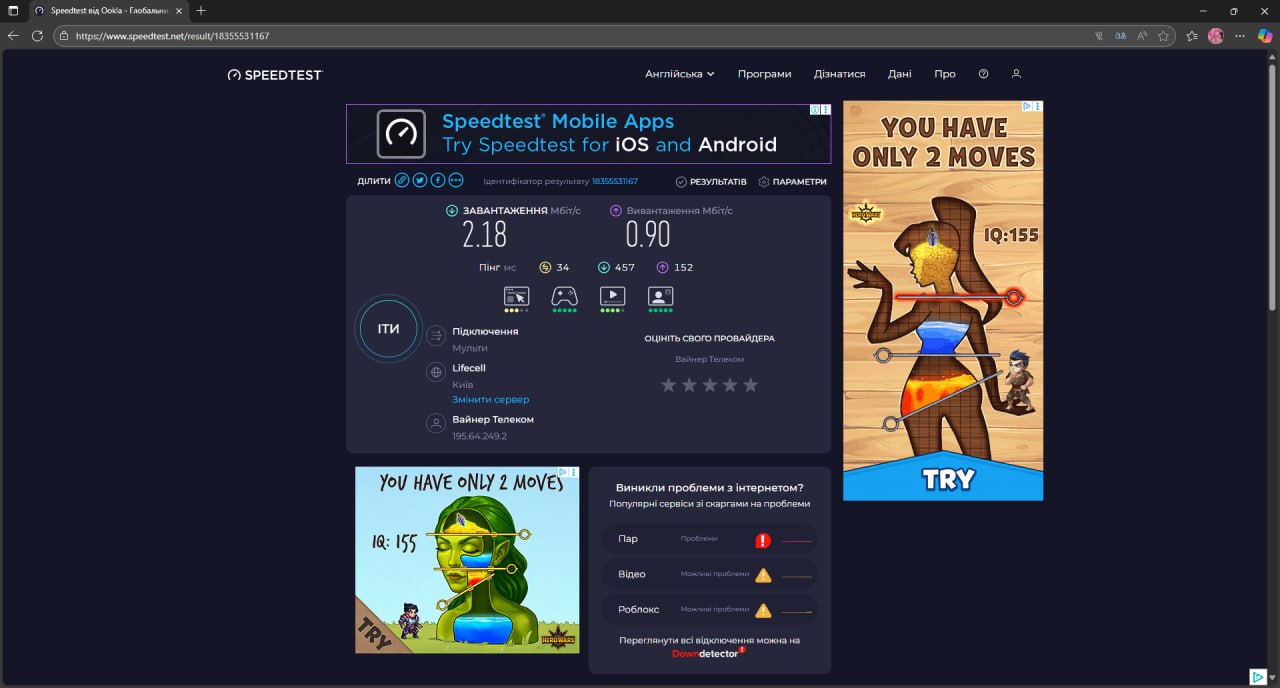
Task: Copy result link via share link icon
Action: pos(402,181)
